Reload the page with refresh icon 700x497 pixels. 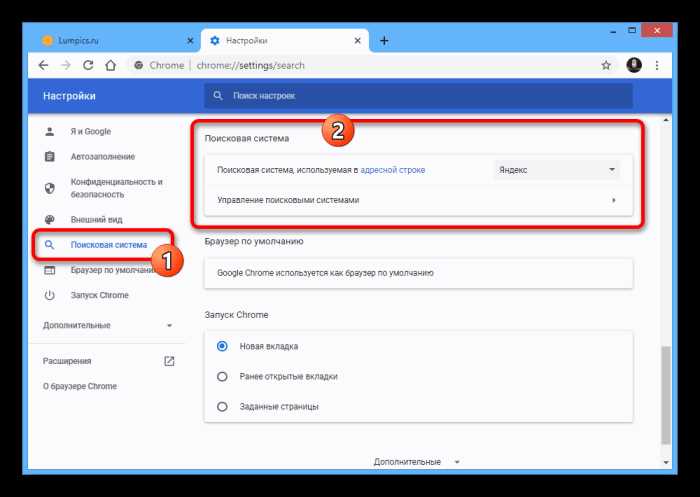click(88, 65)
